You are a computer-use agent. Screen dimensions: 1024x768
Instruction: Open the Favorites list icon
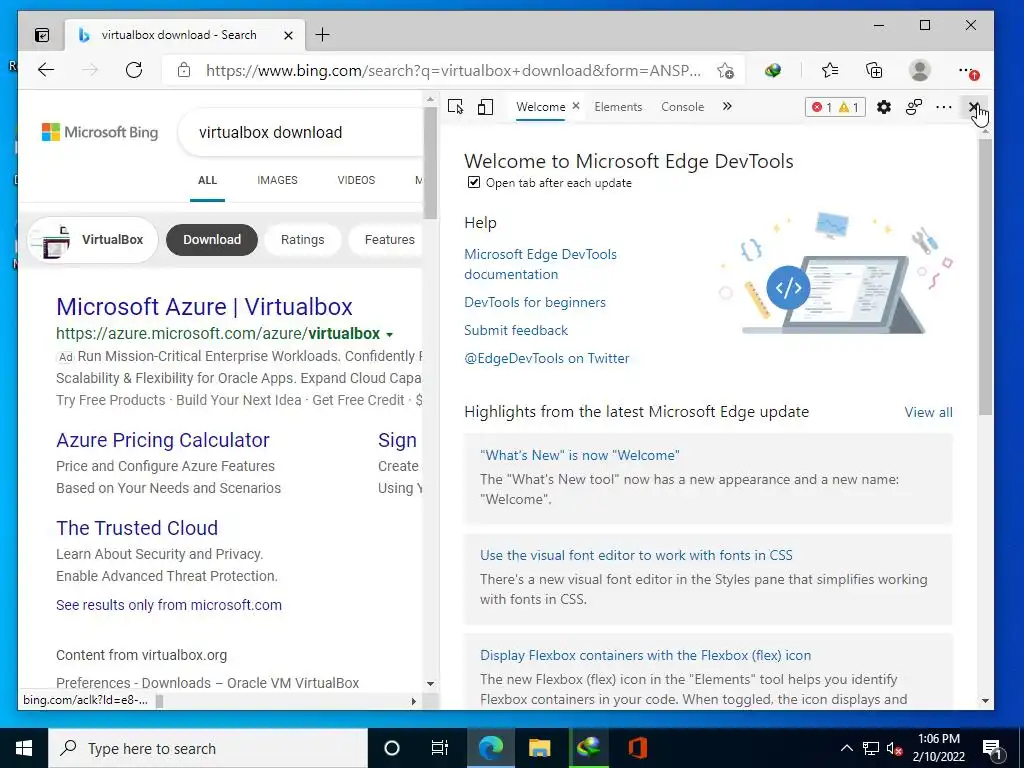[x=830, y=70]
